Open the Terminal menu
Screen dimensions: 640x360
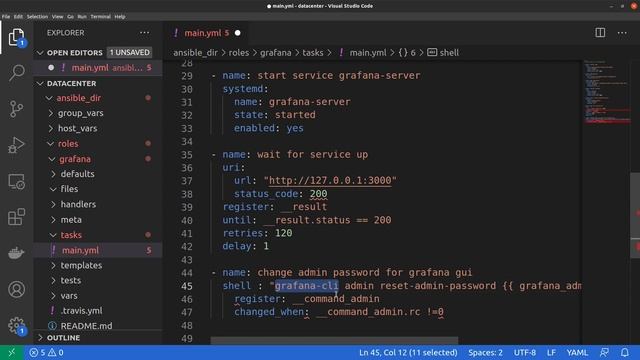pyautogui.click(x=100, y=17)
